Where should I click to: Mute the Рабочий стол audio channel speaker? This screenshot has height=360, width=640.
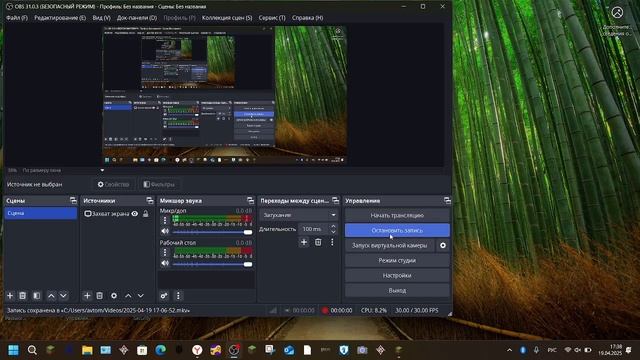pyautogui.click(x=165, y=263)
